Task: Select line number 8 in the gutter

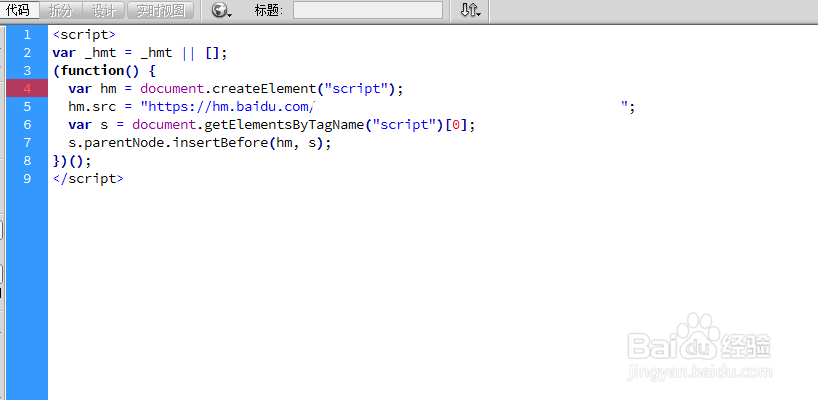Action: pyautogui.click(x=27, y=161)
